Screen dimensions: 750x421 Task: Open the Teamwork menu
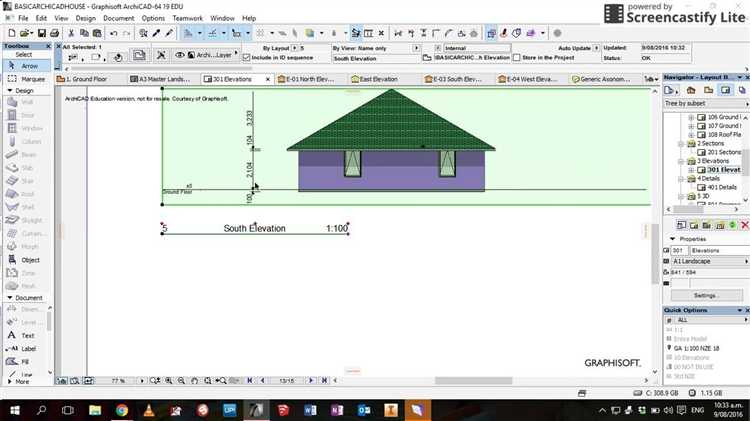click(188, 18)
